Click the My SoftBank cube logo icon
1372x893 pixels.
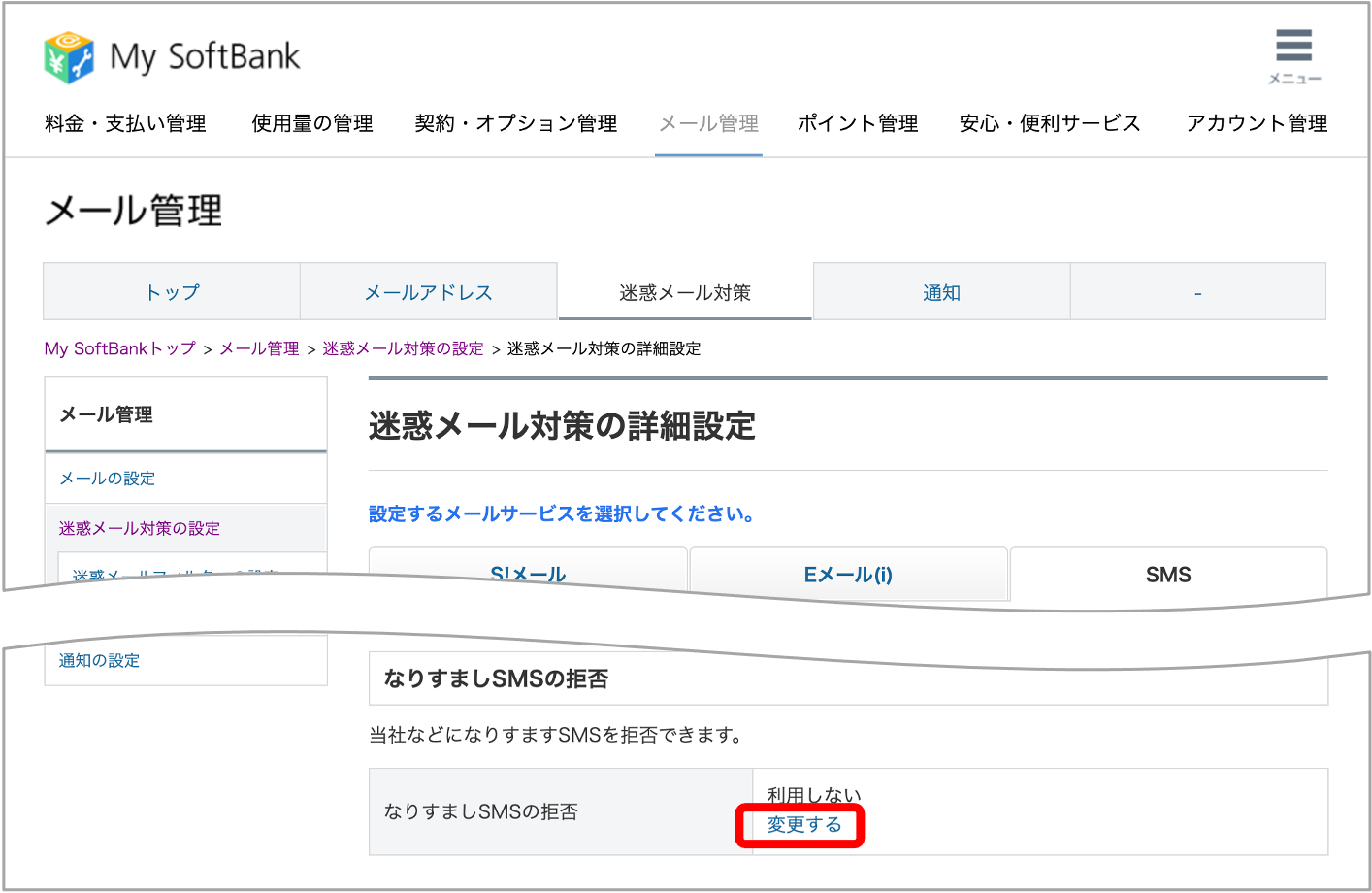pyautogui.click(x=69, y=56)
